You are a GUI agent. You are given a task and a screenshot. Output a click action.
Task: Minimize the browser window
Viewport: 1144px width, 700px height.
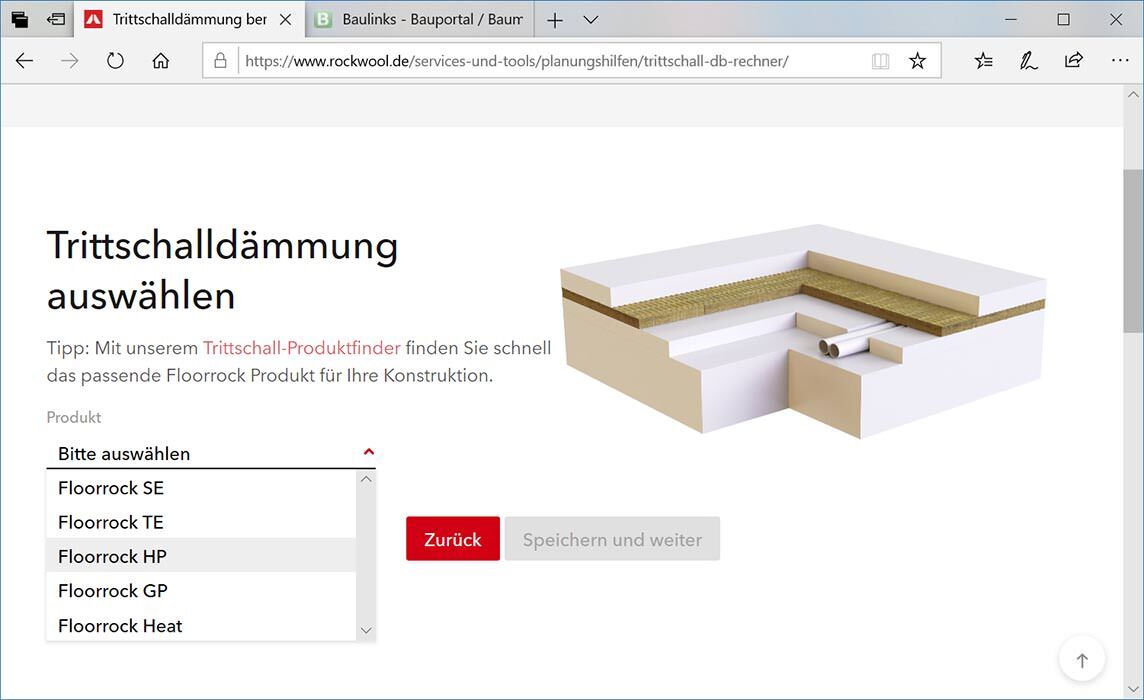1010,20
